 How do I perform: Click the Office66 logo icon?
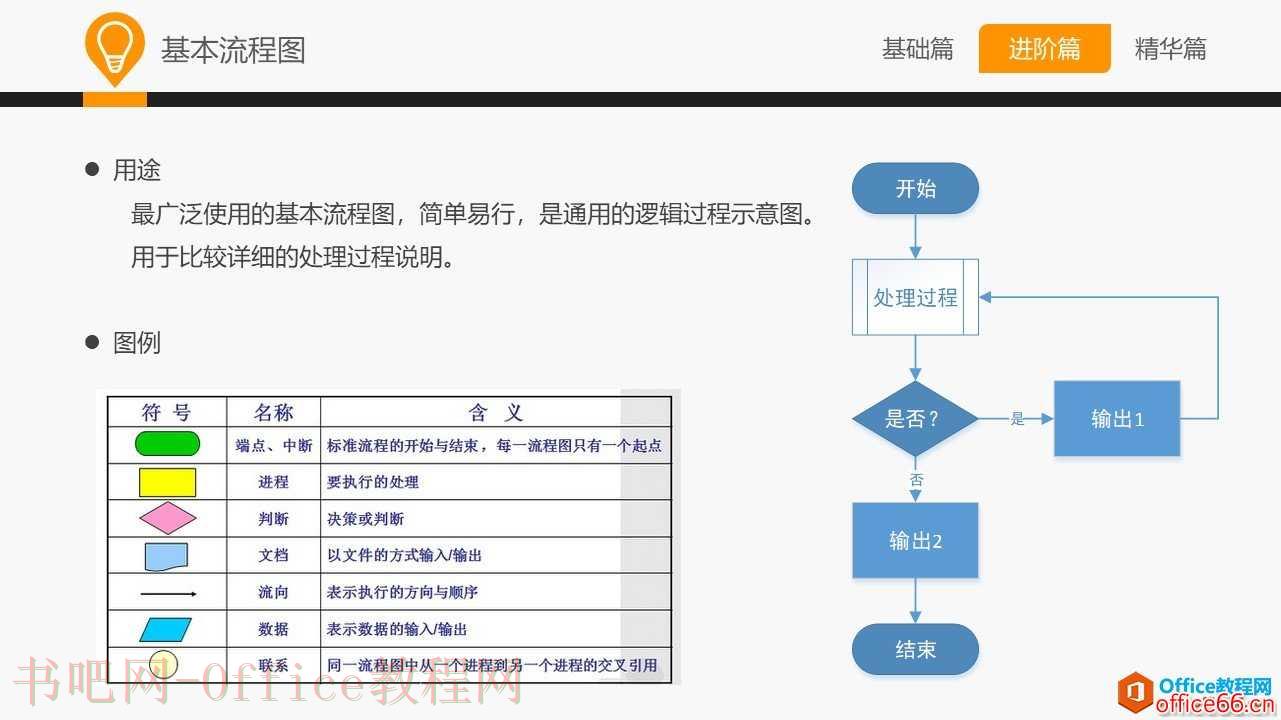(1135, 692)
